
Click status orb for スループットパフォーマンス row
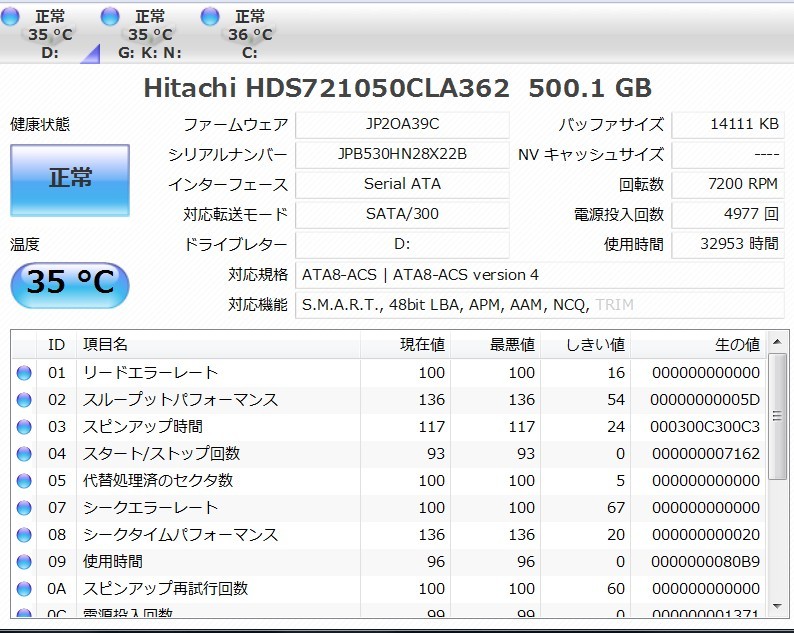click(x=24, y=400)
